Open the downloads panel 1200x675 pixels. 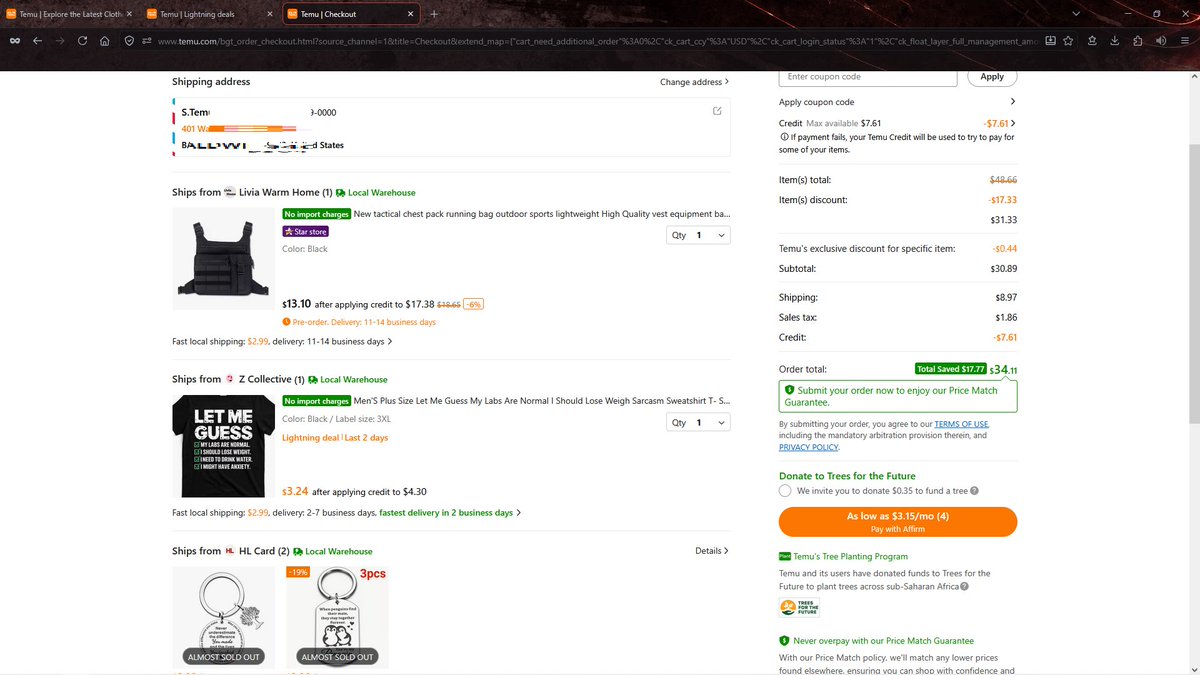tap(1115, 41)
